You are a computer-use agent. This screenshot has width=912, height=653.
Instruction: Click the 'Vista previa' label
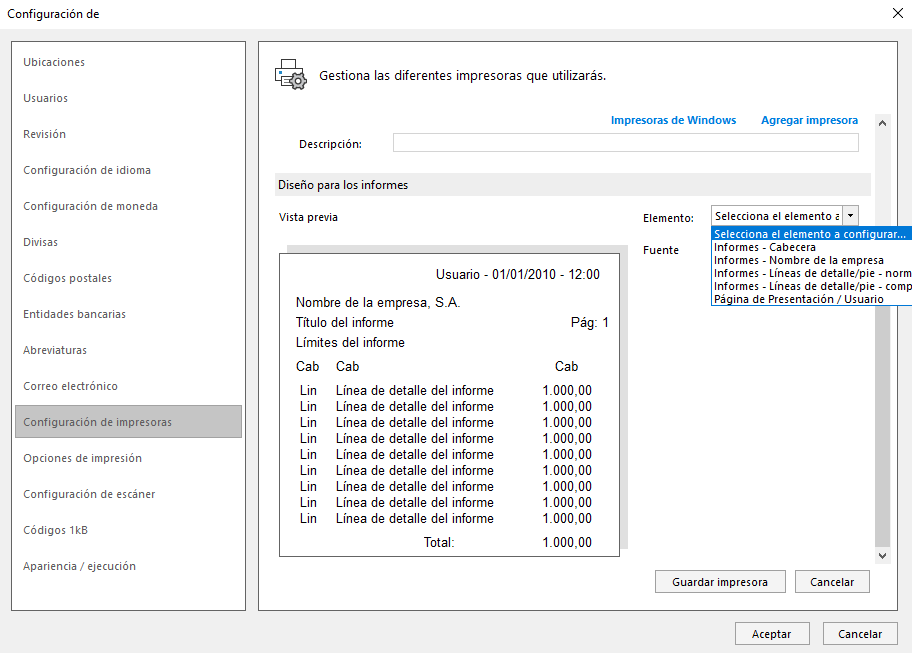click(308, 217)
